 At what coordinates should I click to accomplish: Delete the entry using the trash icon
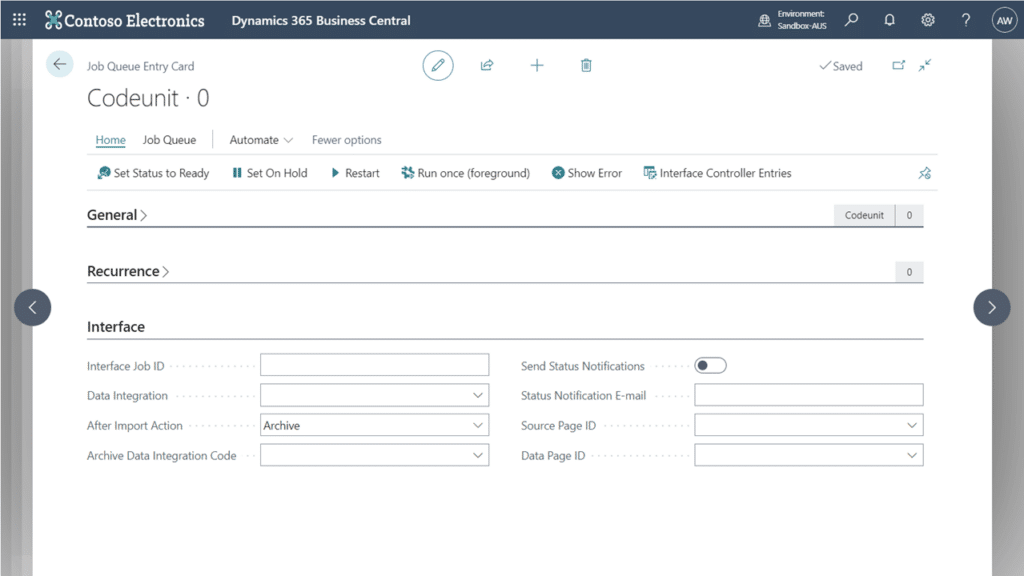pos(586,64)
